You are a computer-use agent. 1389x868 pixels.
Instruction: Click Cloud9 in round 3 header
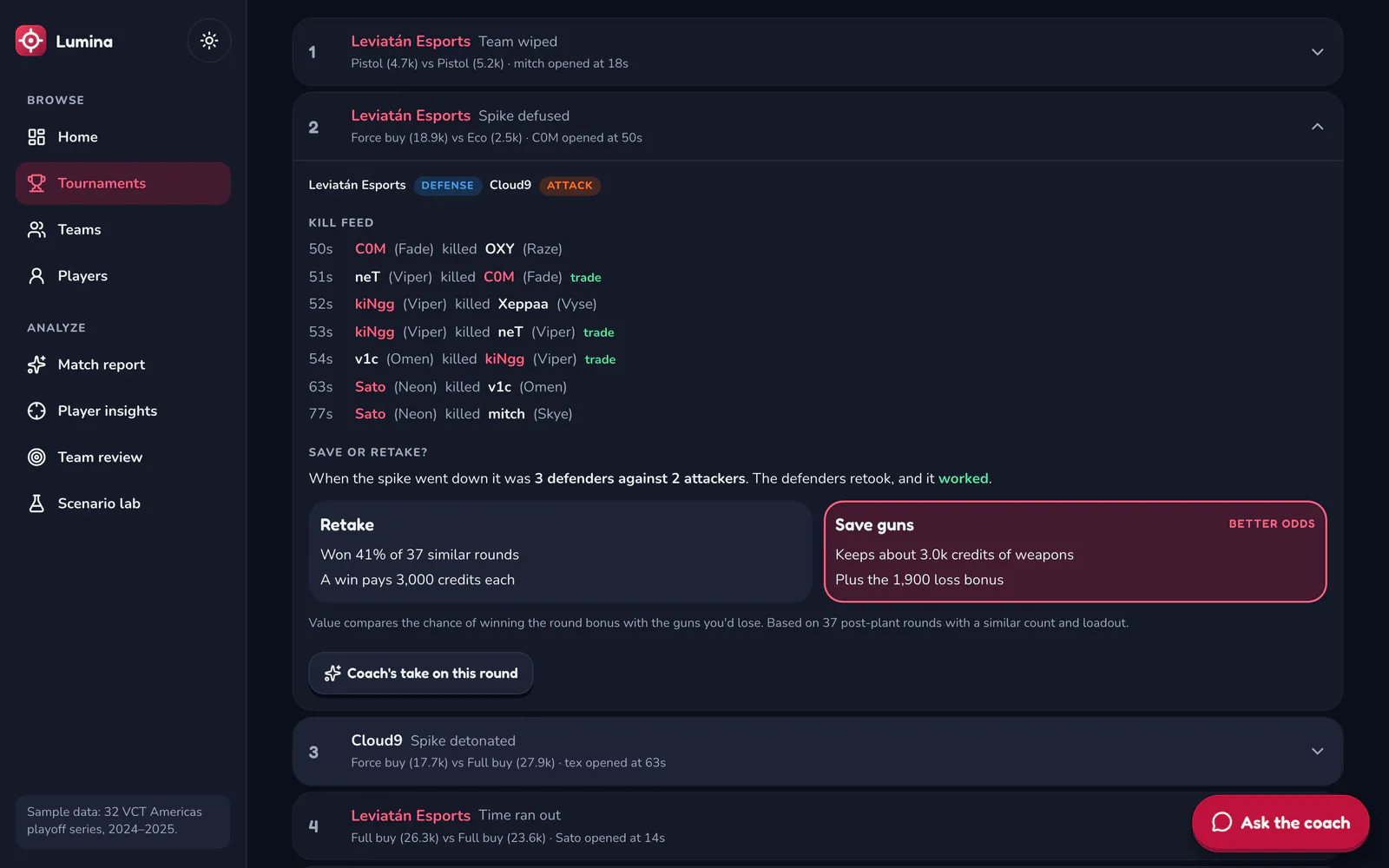pyautogui.click(x=377, y=740)
